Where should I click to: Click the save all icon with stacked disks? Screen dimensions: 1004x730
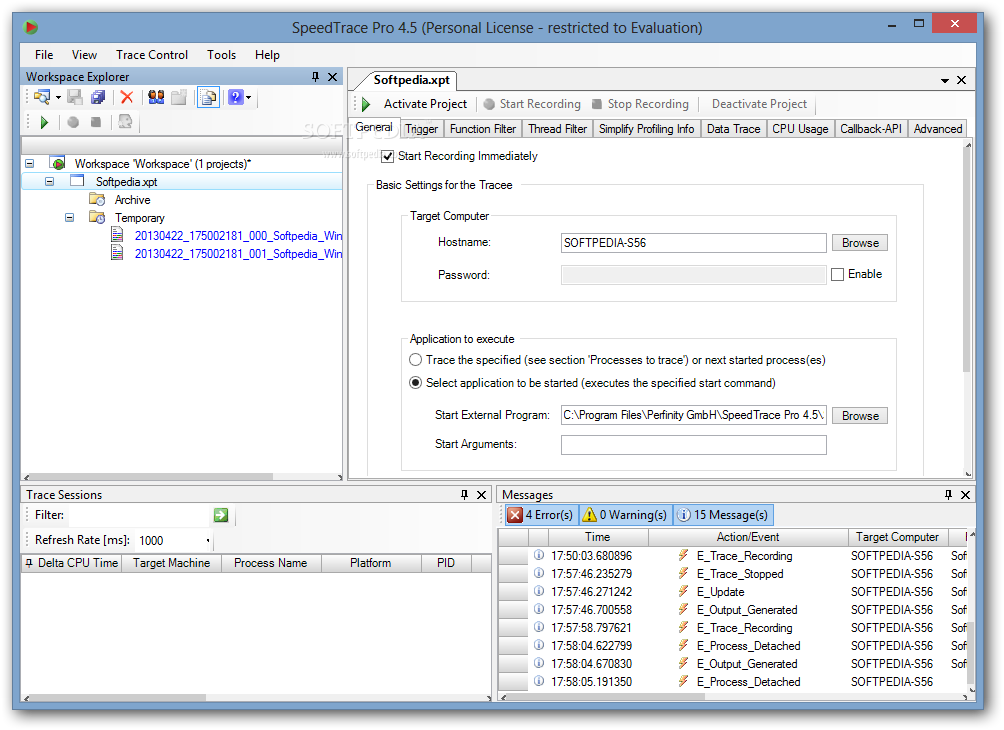click(x=98, y=97)
